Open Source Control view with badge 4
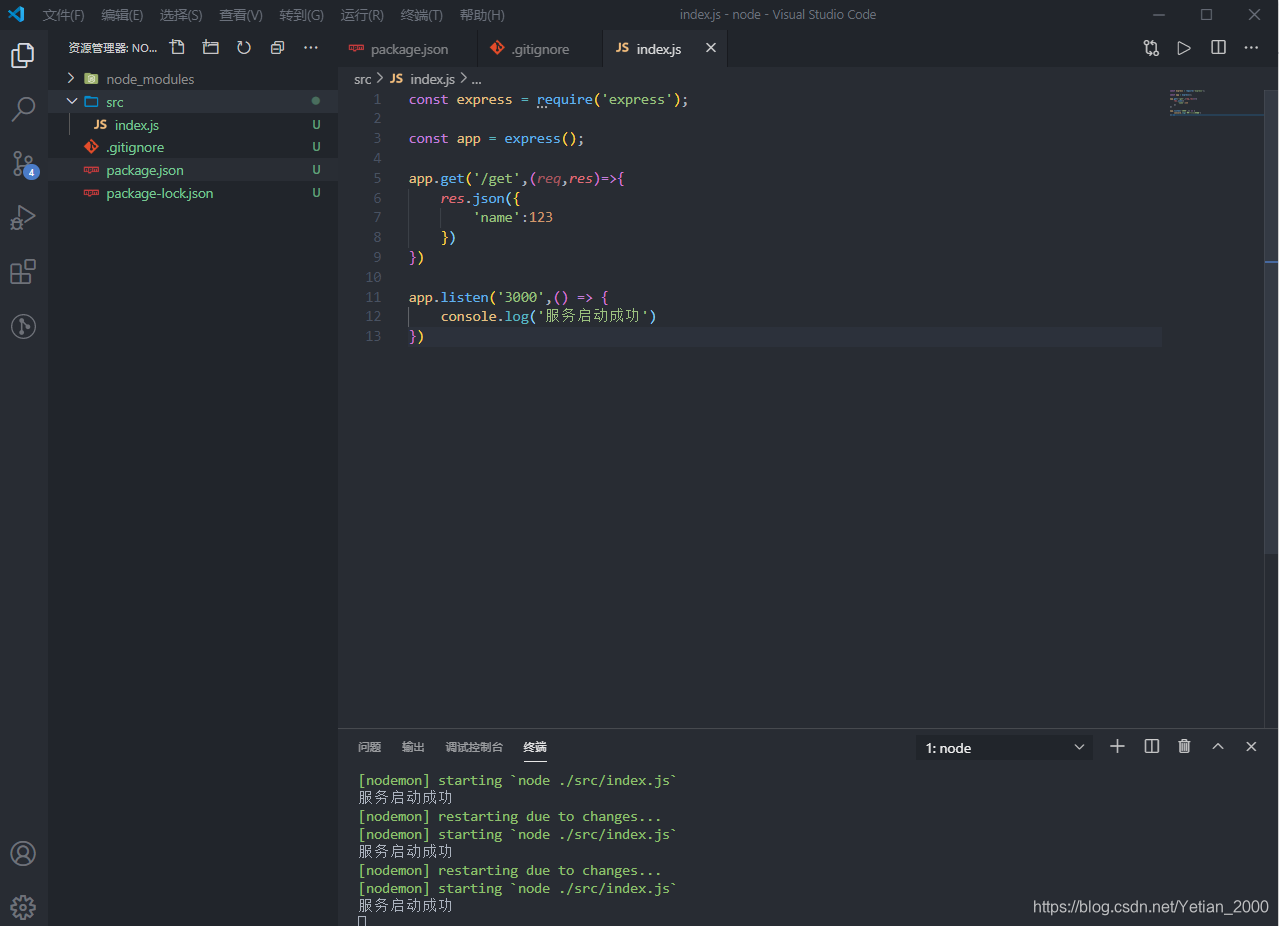 [x=23, y=163]
